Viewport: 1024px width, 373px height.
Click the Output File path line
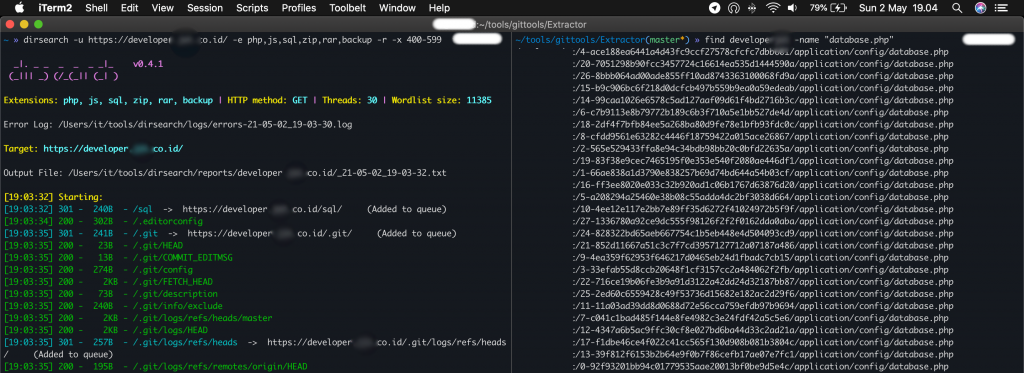coord(225,173)
